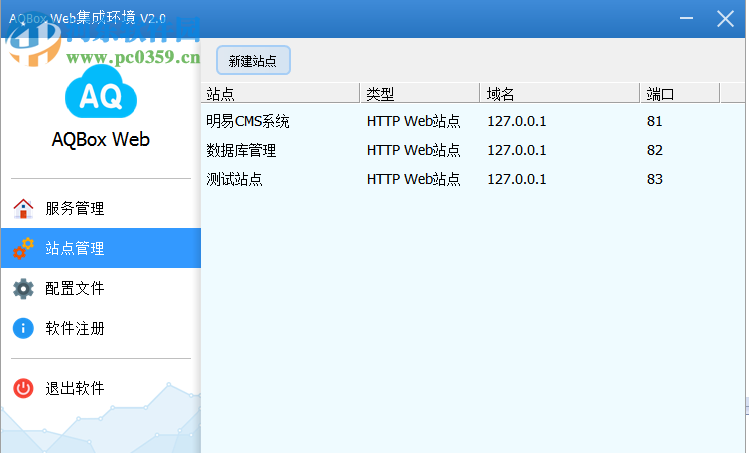
Task: Click the gray gear icon beside 配置文件
Action: (23, 289)
